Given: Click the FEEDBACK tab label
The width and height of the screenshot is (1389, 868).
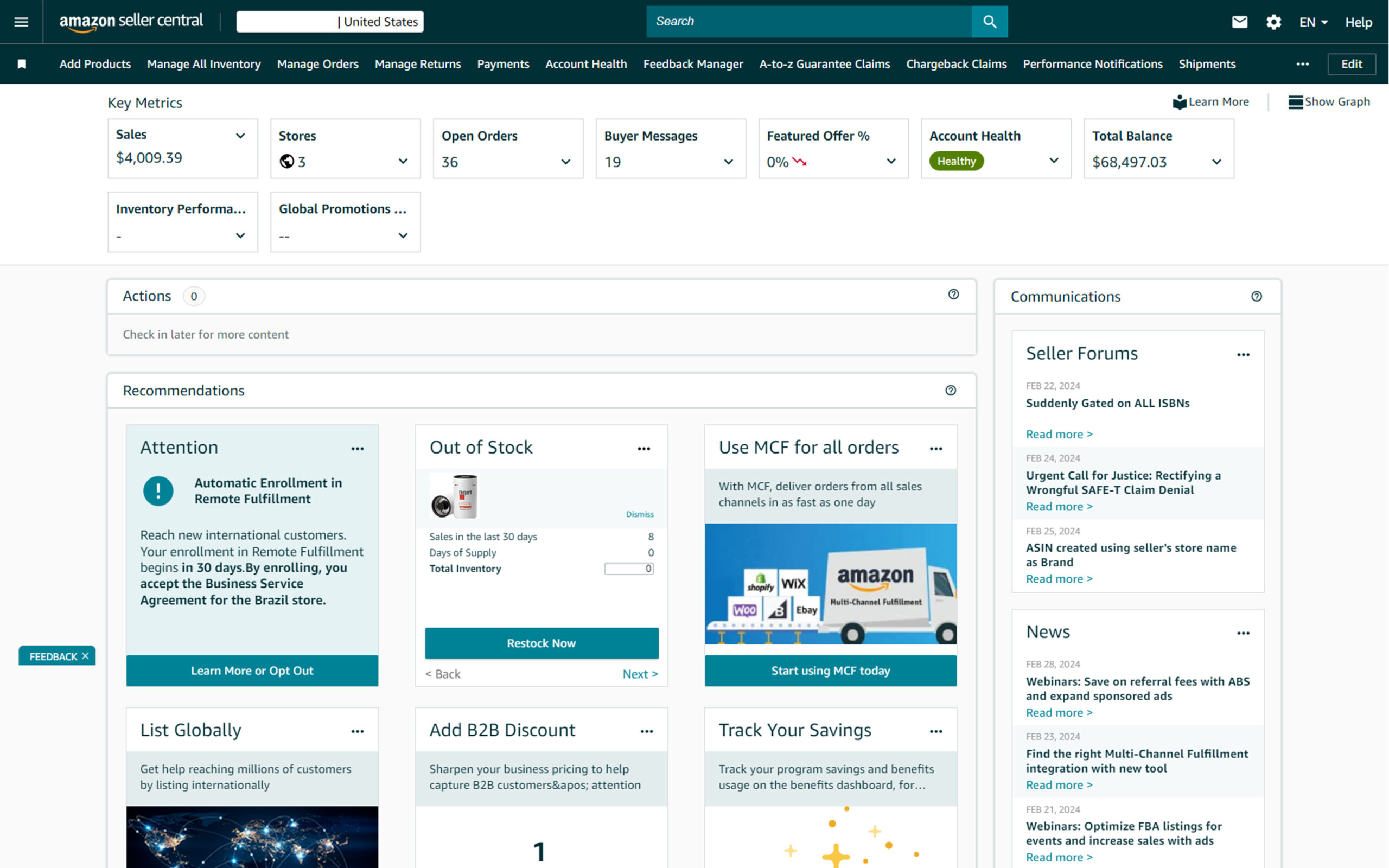Looking at the screenshot, I should tap(53, 656).
